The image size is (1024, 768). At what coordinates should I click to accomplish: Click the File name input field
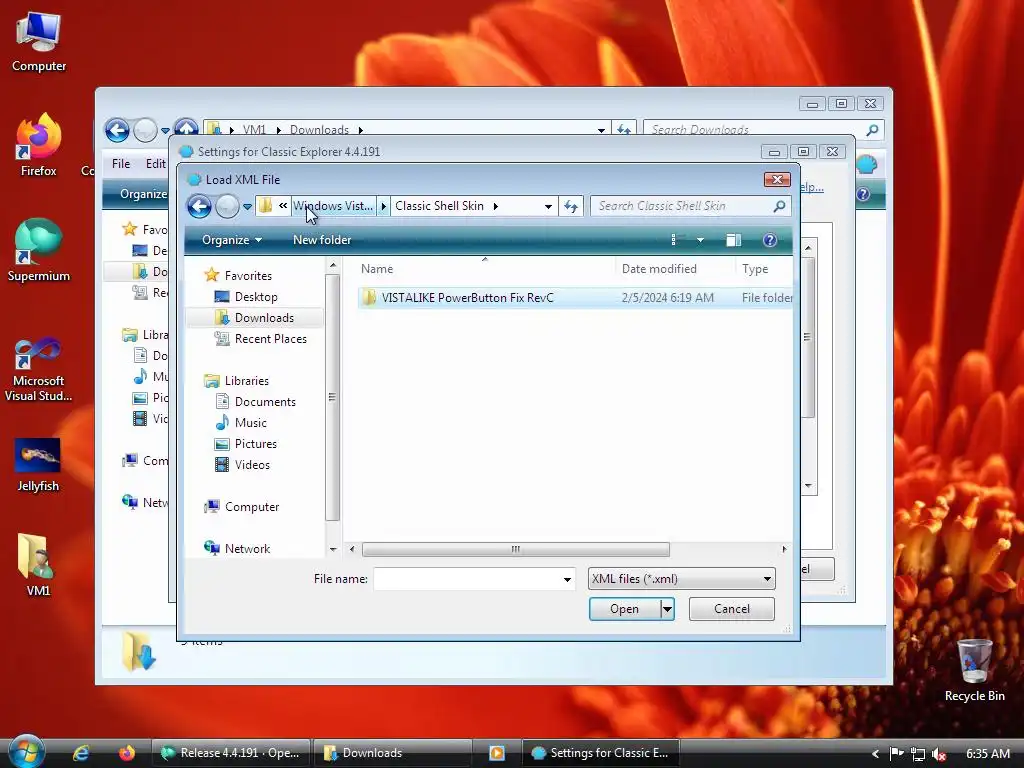click(468, 579)
